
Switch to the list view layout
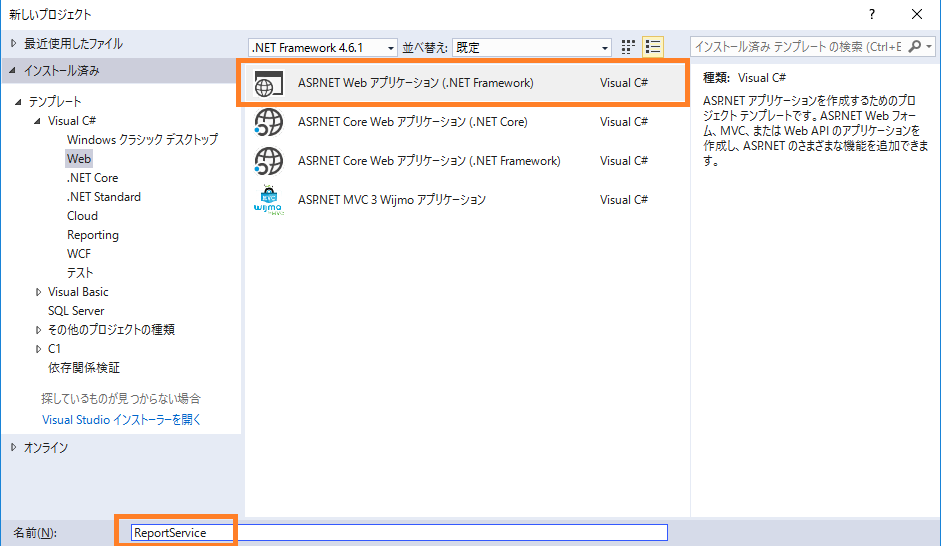[x=652, y=47]
